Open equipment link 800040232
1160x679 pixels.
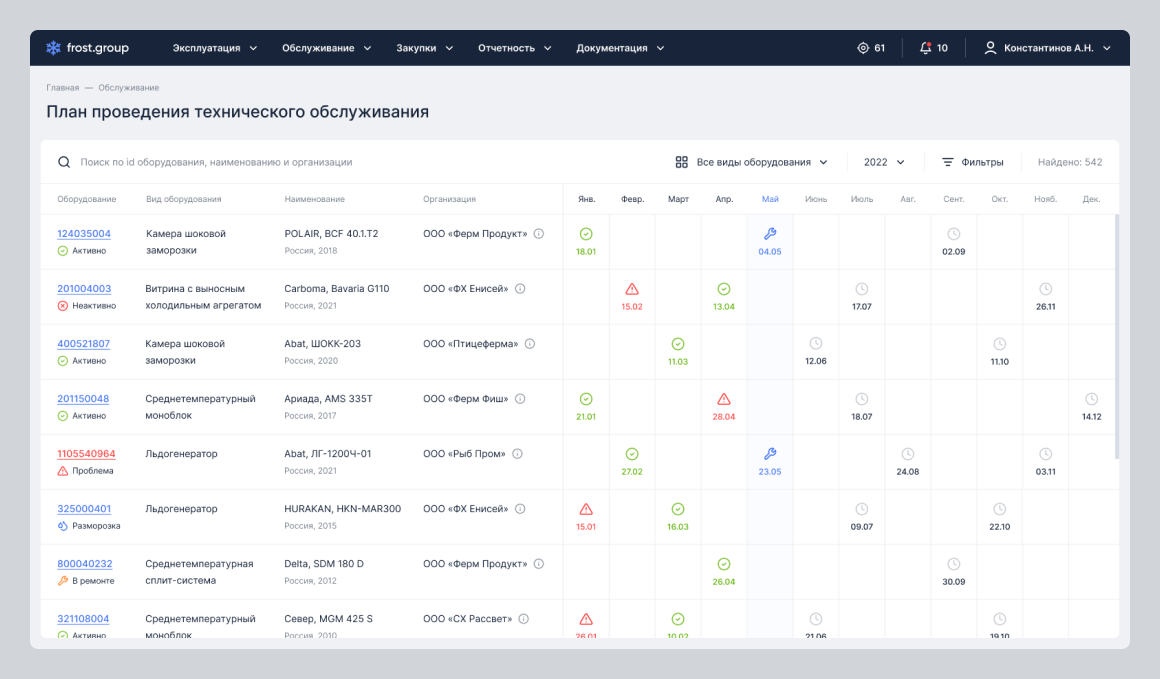84,564
